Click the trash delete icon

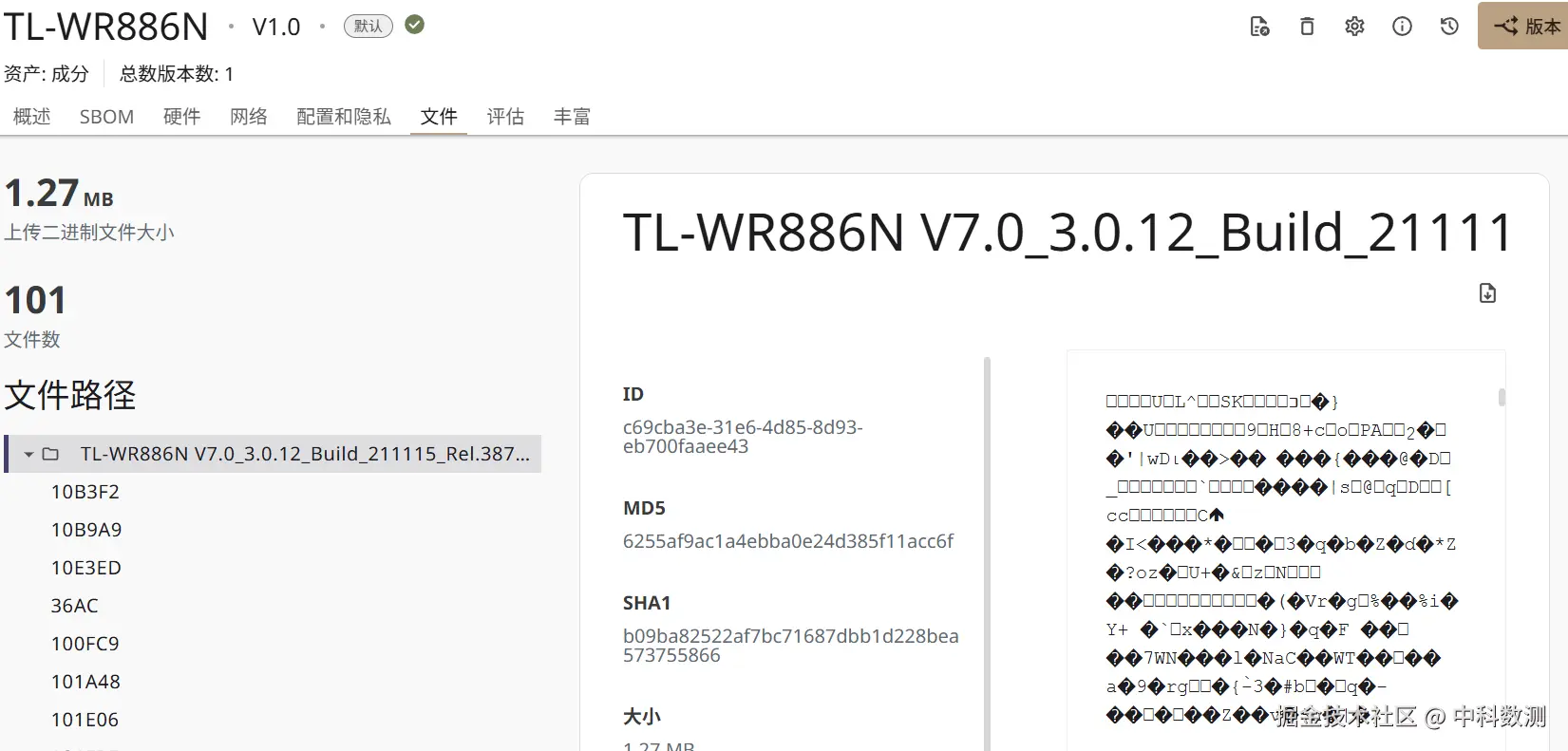1307,27
